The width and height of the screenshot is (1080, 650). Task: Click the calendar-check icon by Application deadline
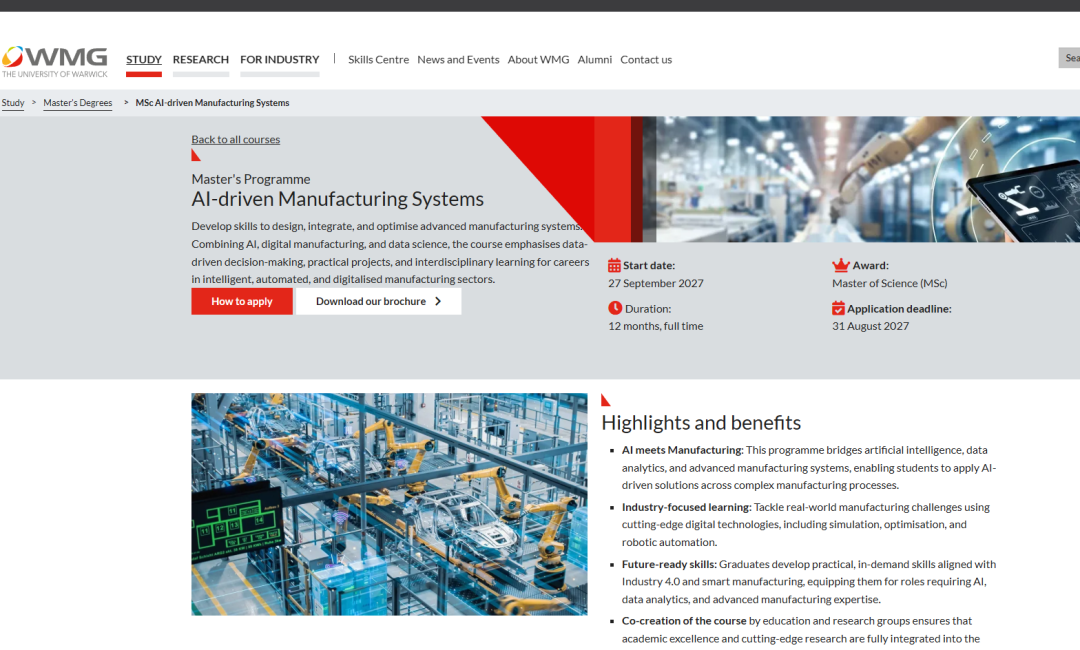838,308
